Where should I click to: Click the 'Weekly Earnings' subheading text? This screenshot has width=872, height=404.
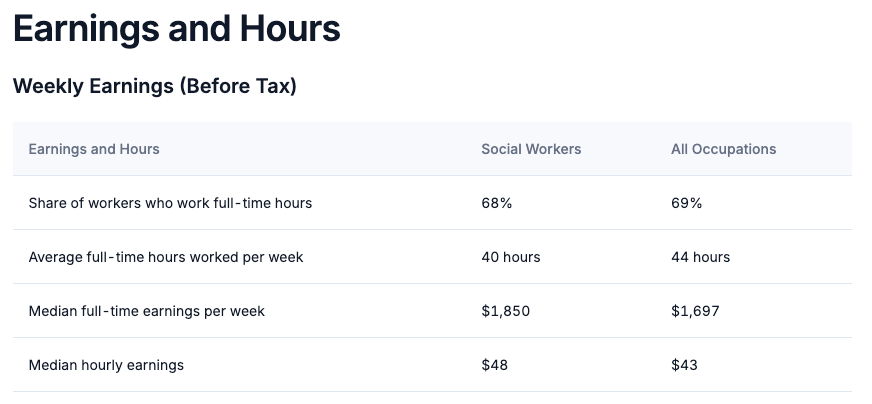[93, 87]
